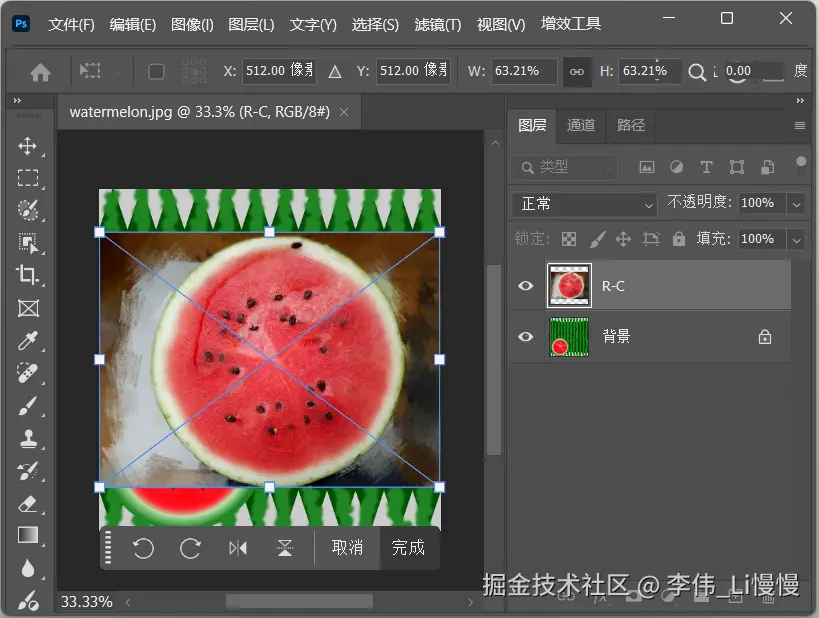This screenshot has width=819, height=618.
Task: Select the Eyedropper tool
Action: 28,340
